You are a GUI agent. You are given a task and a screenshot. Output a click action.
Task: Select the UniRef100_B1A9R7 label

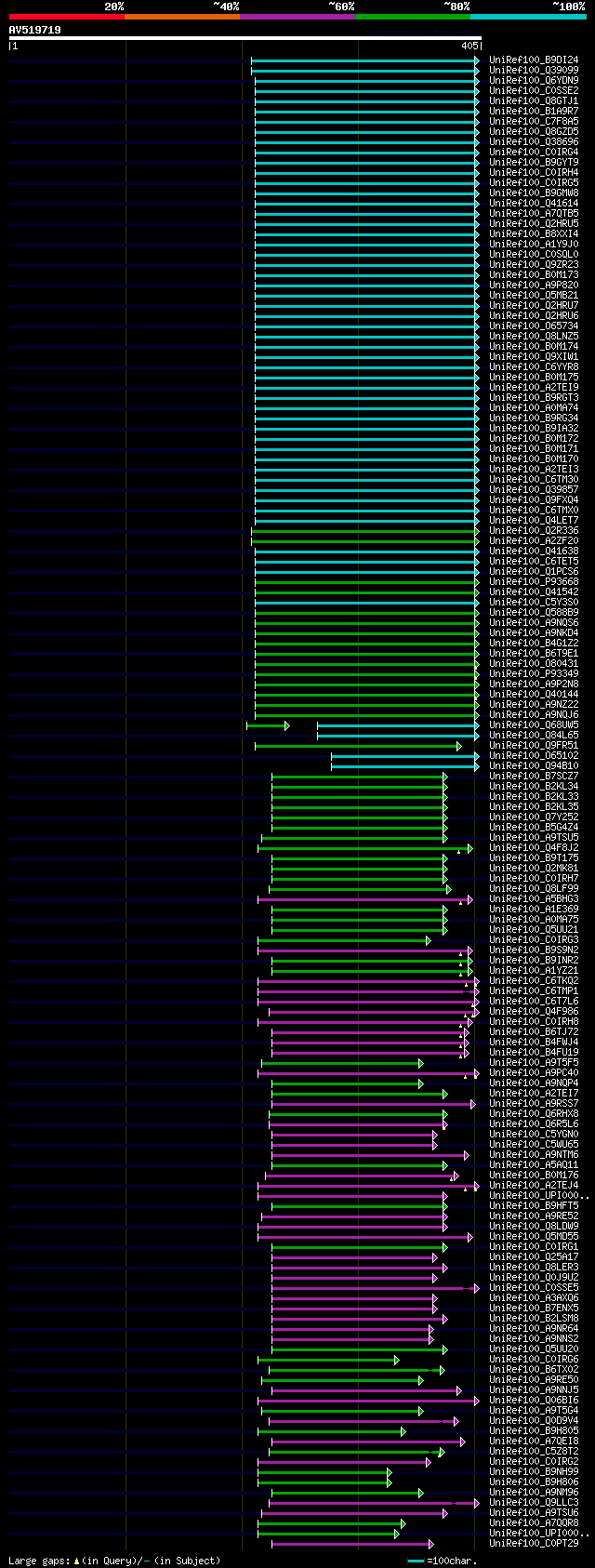[x=534, y=111]
